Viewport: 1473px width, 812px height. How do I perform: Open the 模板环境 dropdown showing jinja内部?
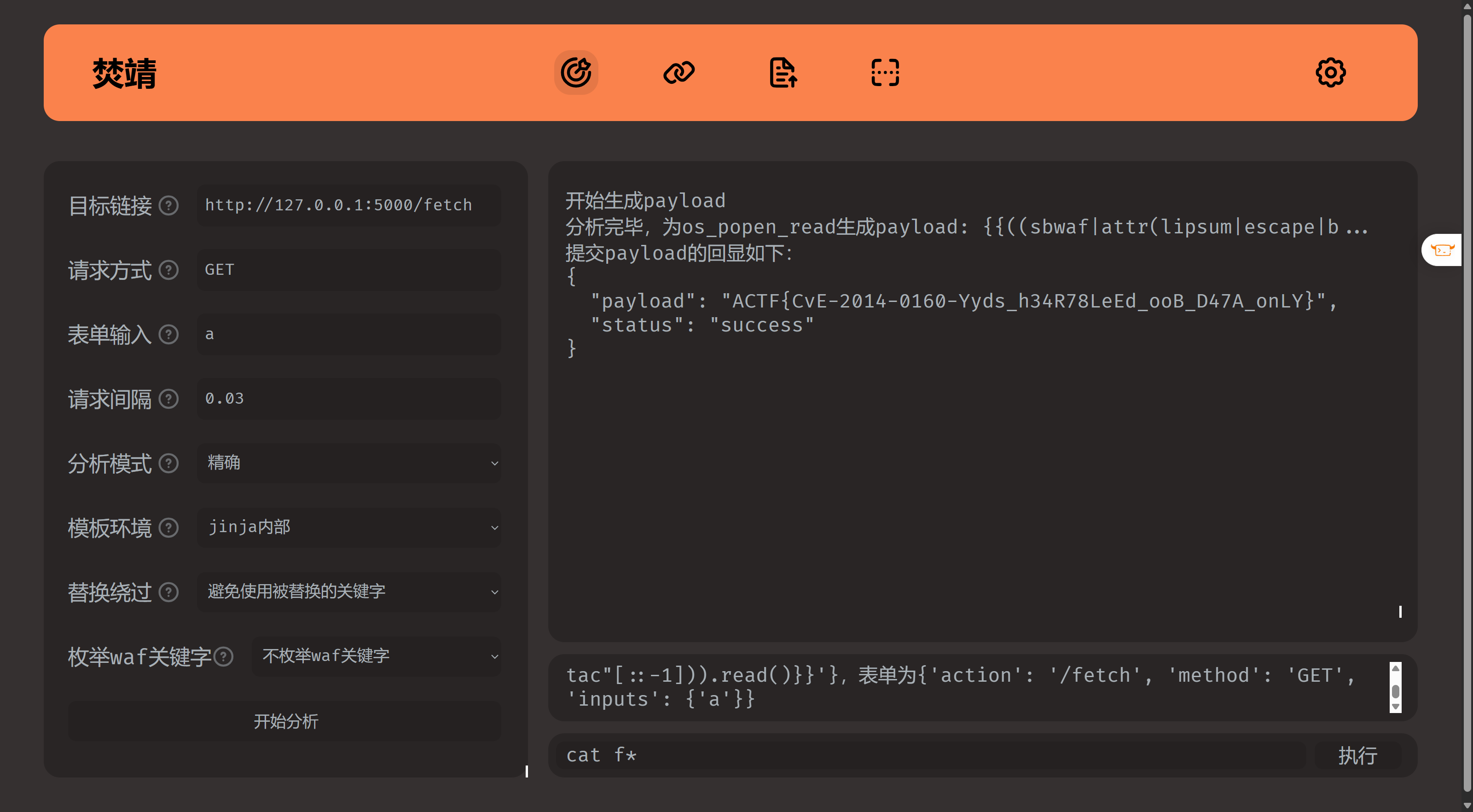pyautogui.click(x=349, y=527)
